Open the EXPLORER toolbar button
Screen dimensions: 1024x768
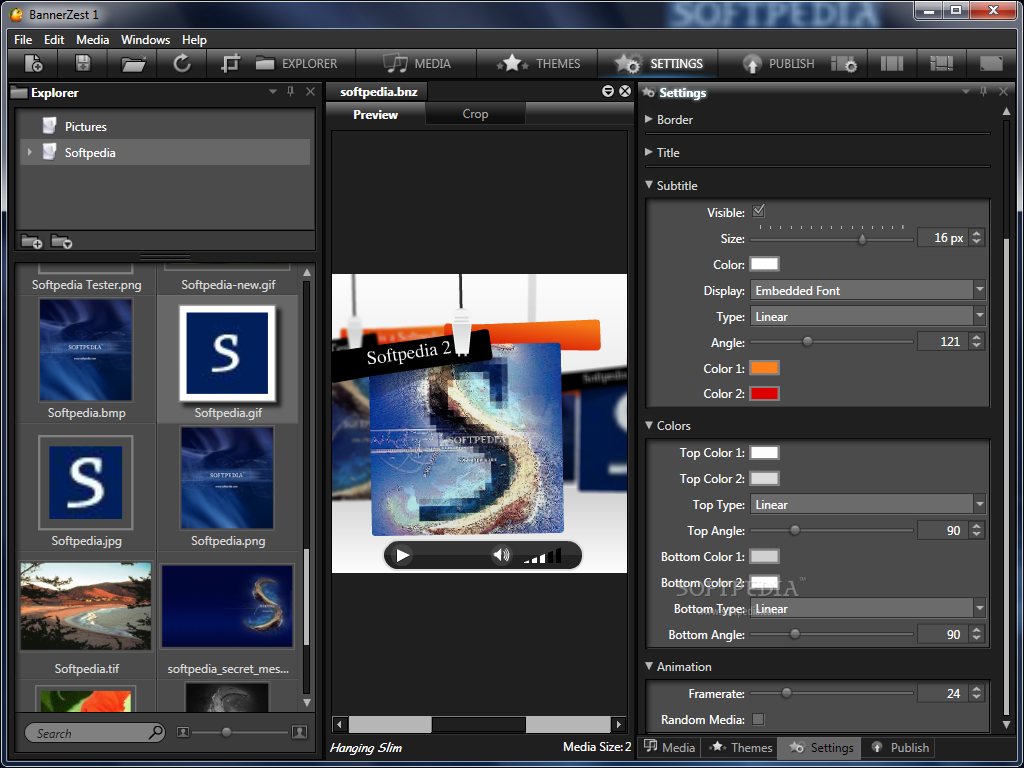tap(296, 63)
